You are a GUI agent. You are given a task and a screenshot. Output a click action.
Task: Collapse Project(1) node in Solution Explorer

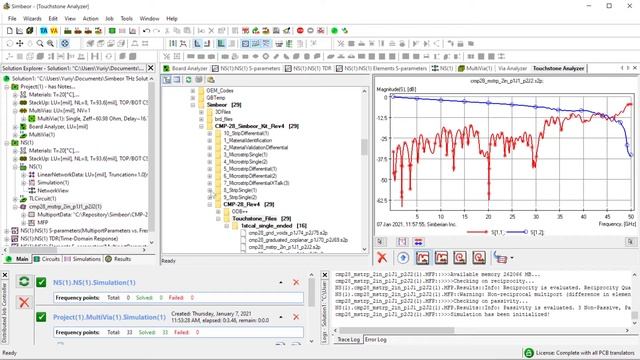(x=7, y=87)
